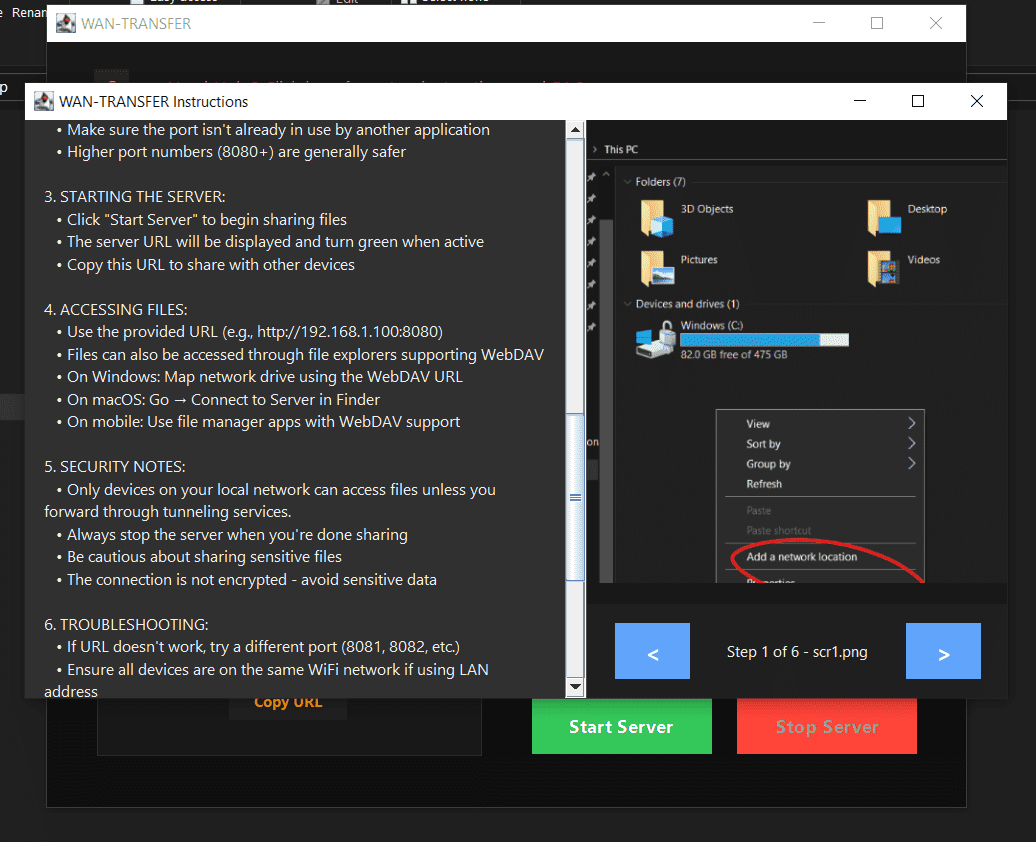Image resolution: width=1036 pixels, height=842 pixels.
Task: Click 'Ensure all devices are on the same WiFi' line
Action: [266, 681]
